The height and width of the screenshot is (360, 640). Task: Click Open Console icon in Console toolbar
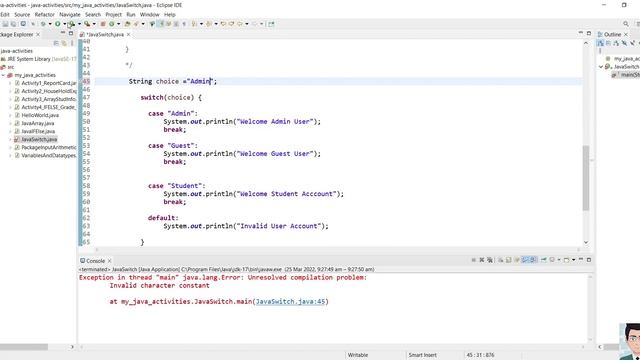(x=567, y=260)
